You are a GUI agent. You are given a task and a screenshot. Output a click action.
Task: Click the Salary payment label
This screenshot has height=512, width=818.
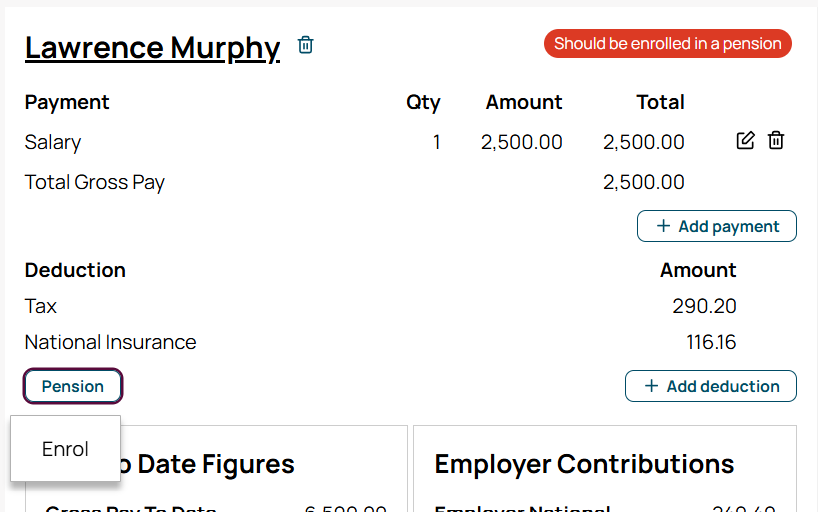click(53, 142)
